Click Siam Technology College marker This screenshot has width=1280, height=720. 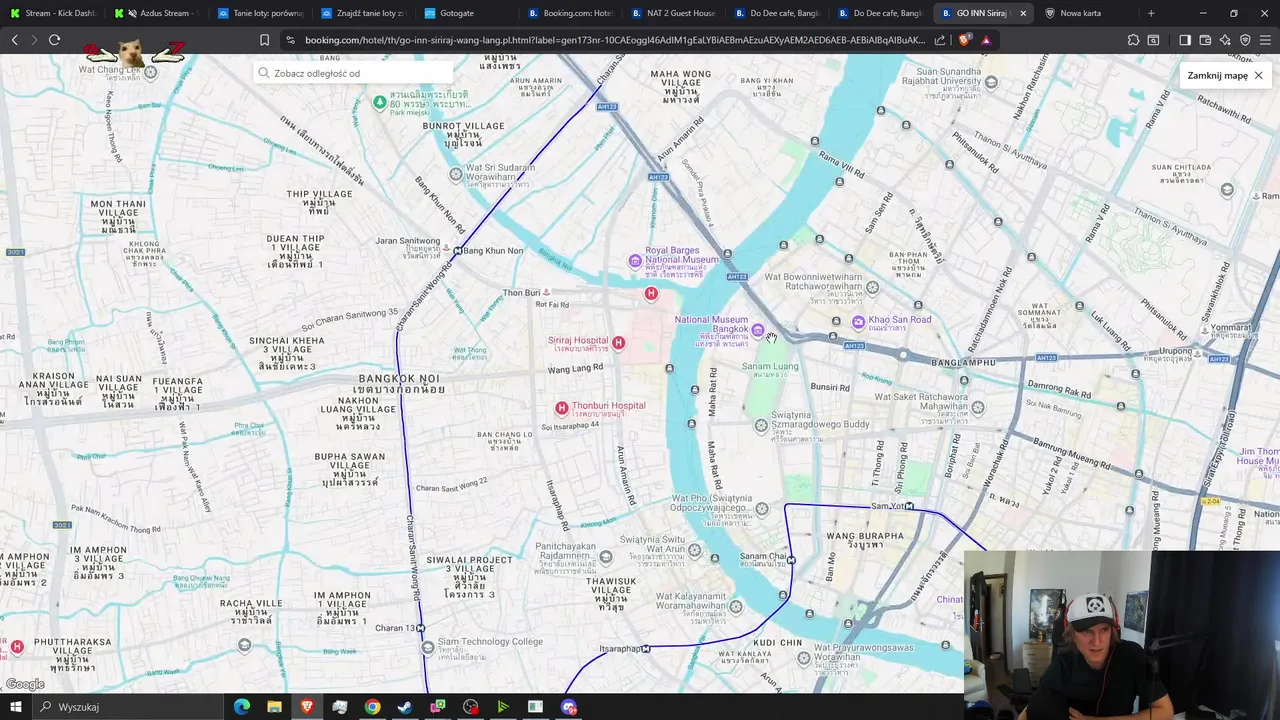pyautogui.click(x=428, y=648)
